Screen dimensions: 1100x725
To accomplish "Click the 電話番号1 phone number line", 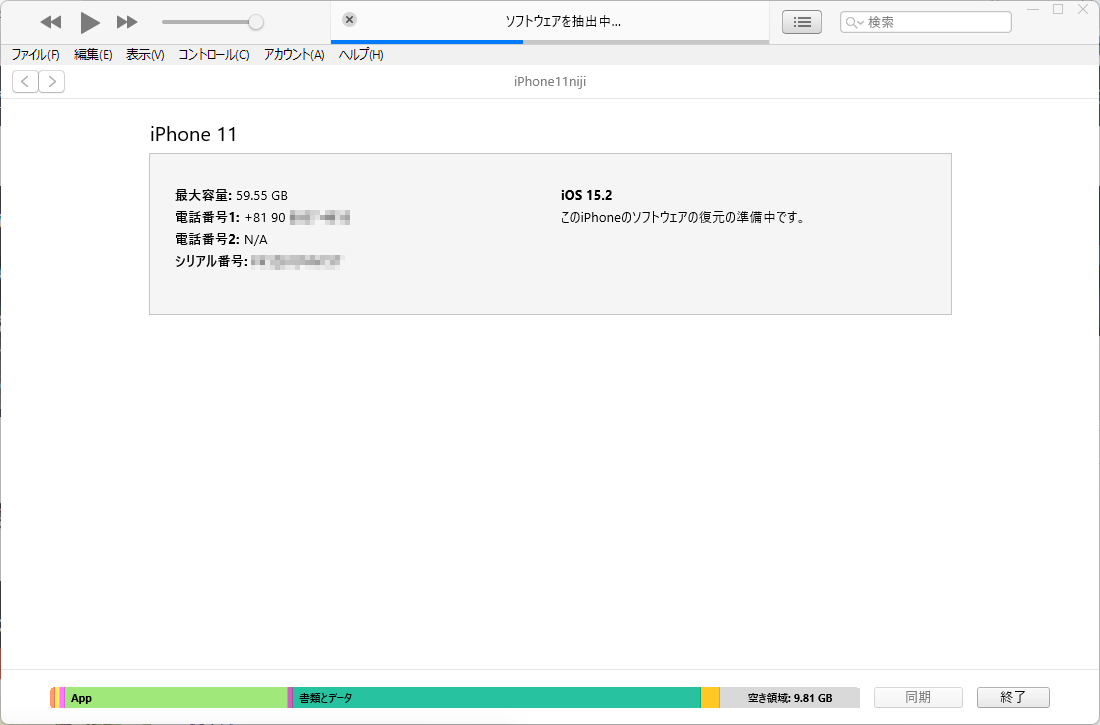I will point(262,218).
